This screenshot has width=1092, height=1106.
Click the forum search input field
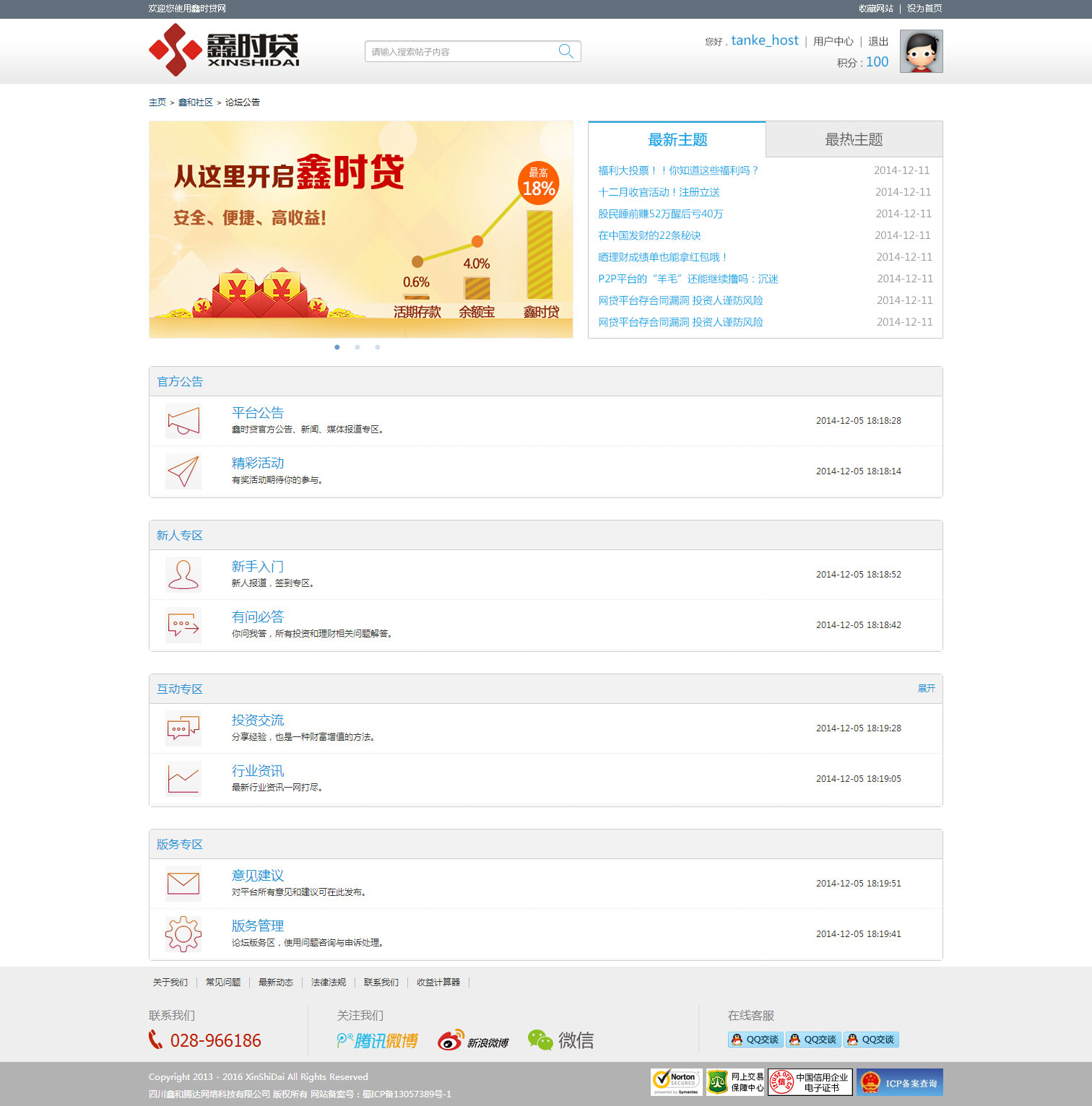click(x=462, y=51)
